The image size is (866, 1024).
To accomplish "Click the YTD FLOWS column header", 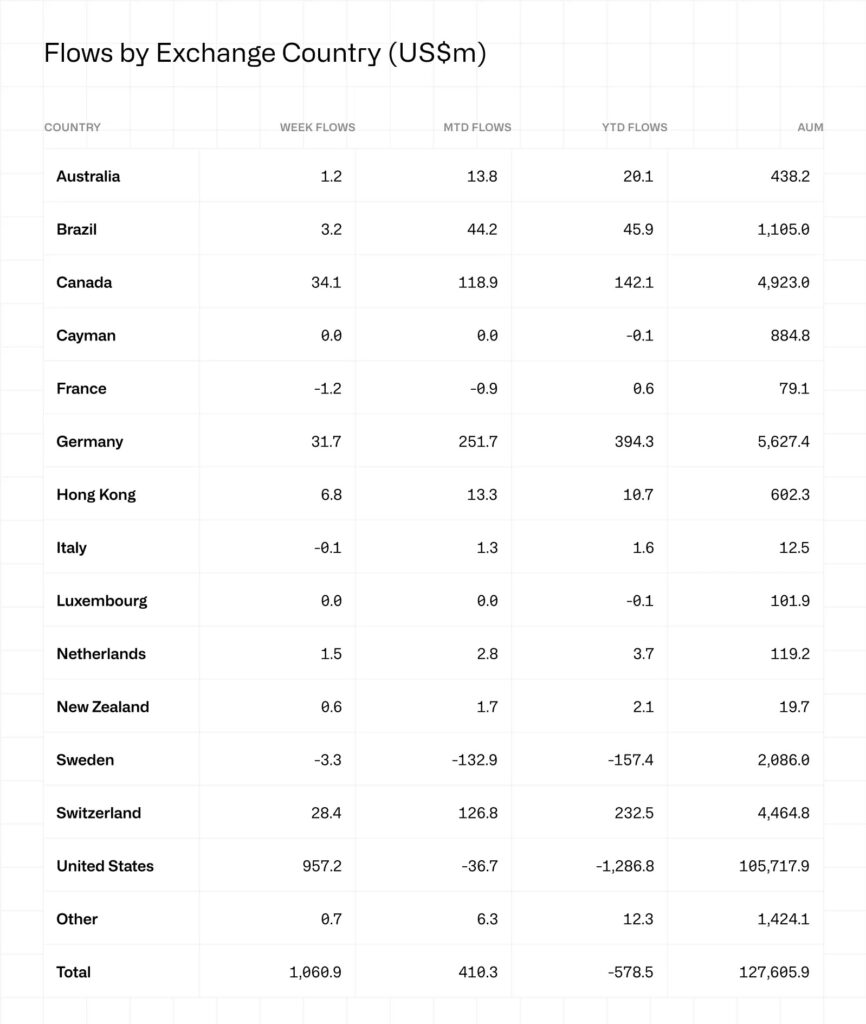I will pos(634,127).
